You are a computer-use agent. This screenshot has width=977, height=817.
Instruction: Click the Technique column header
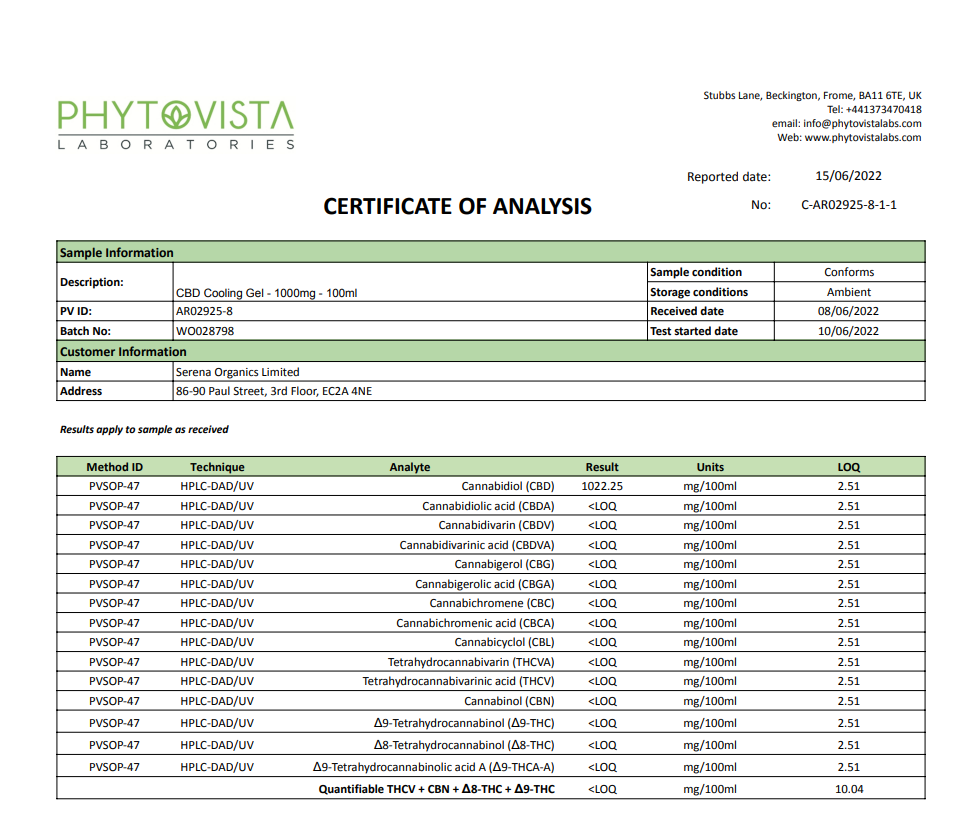click(217, 467)
